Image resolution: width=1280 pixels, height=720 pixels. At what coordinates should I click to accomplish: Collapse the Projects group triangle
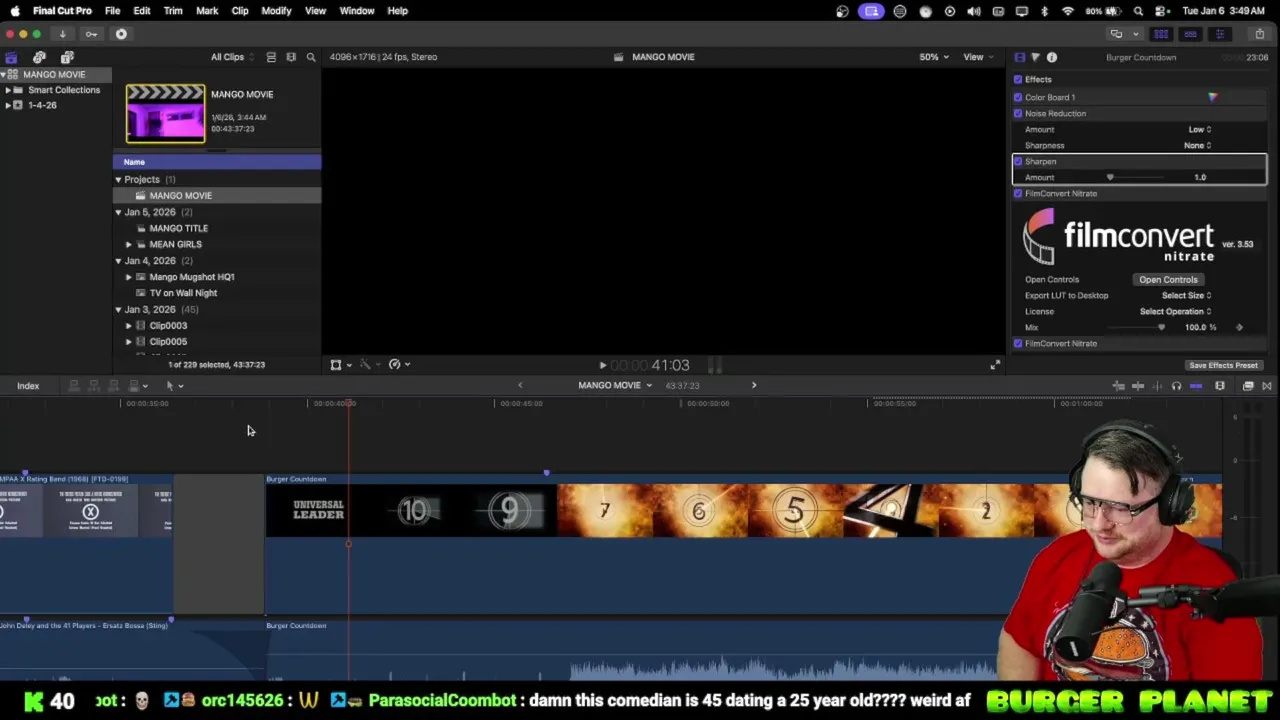pyautogui.click(x=118, y=180)
